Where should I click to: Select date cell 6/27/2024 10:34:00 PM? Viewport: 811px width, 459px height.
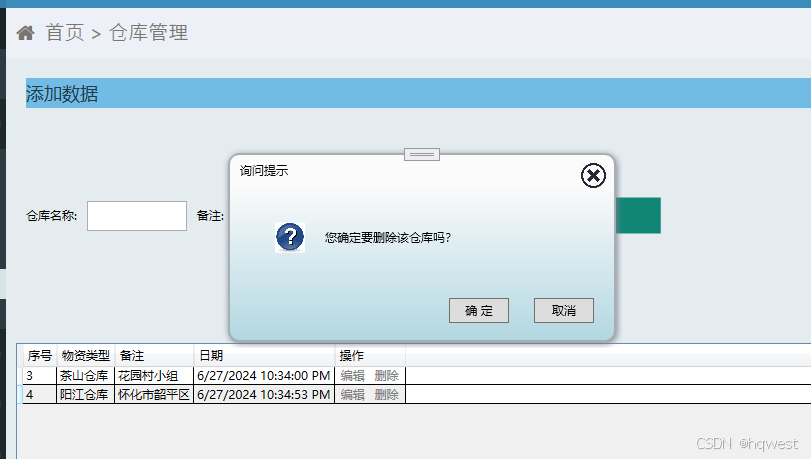(x=264, y=376)
